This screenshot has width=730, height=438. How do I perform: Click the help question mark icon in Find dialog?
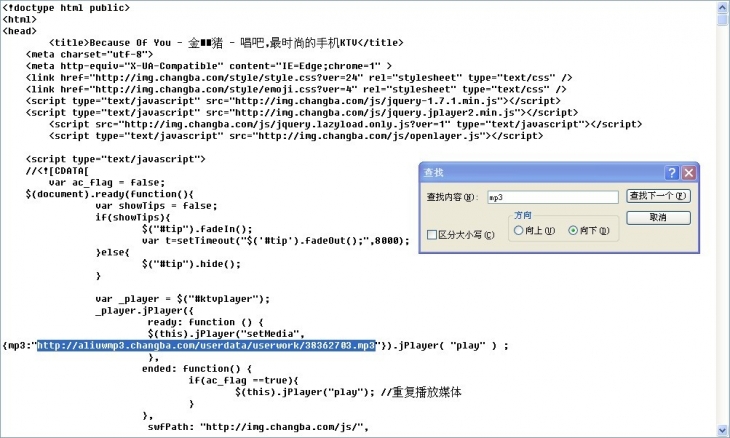tap(672, 173)
